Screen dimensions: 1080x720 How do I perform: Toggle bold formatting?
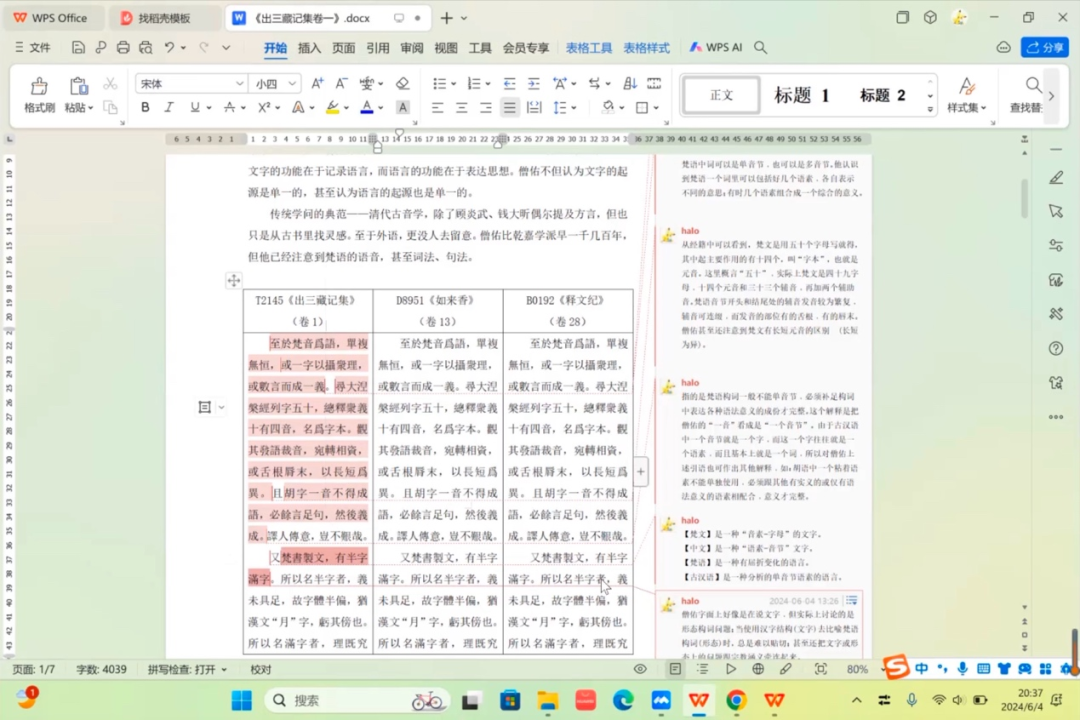145,107
